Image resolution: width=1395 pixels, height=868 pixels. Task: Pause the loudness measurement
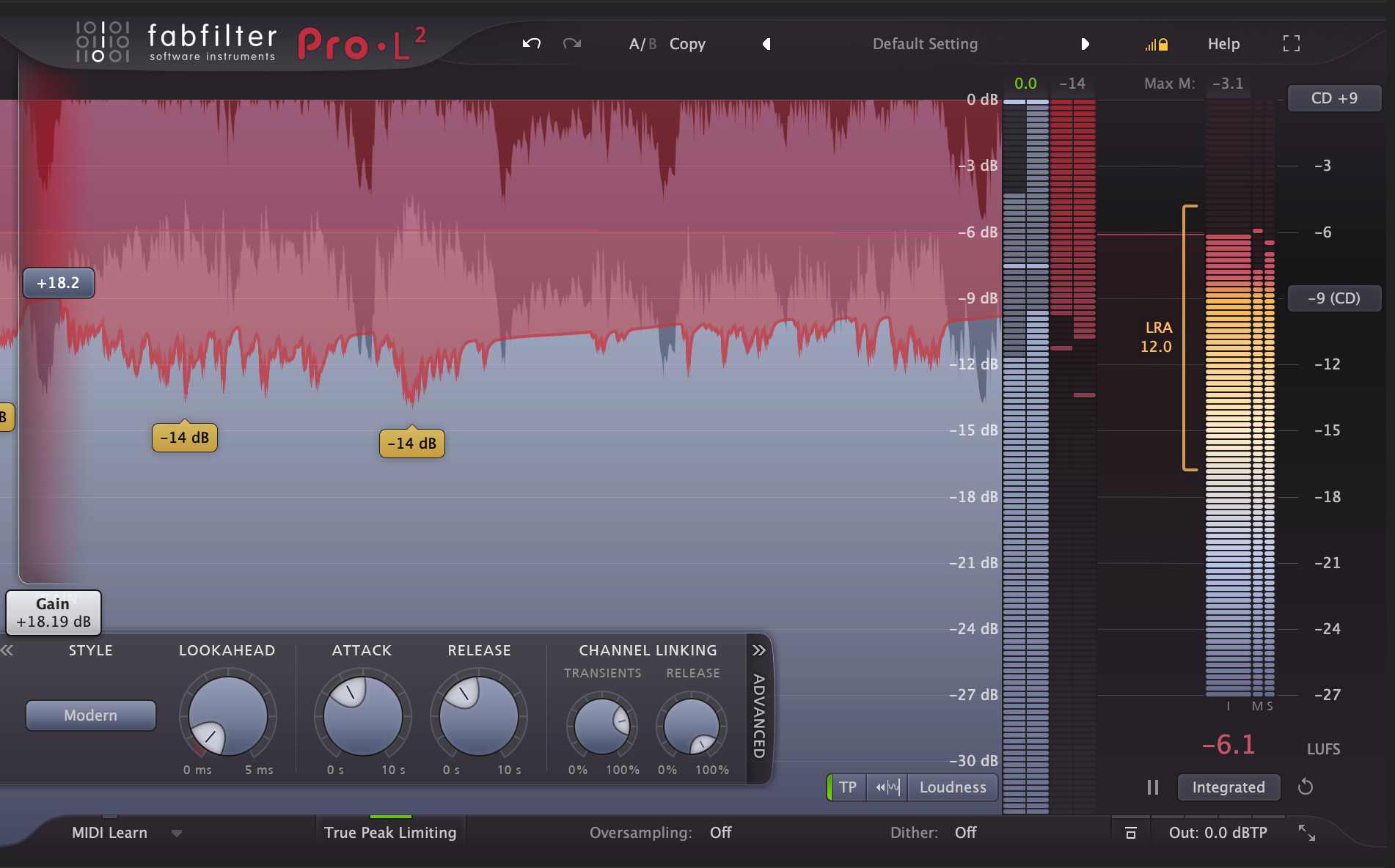click(1153, 787)
